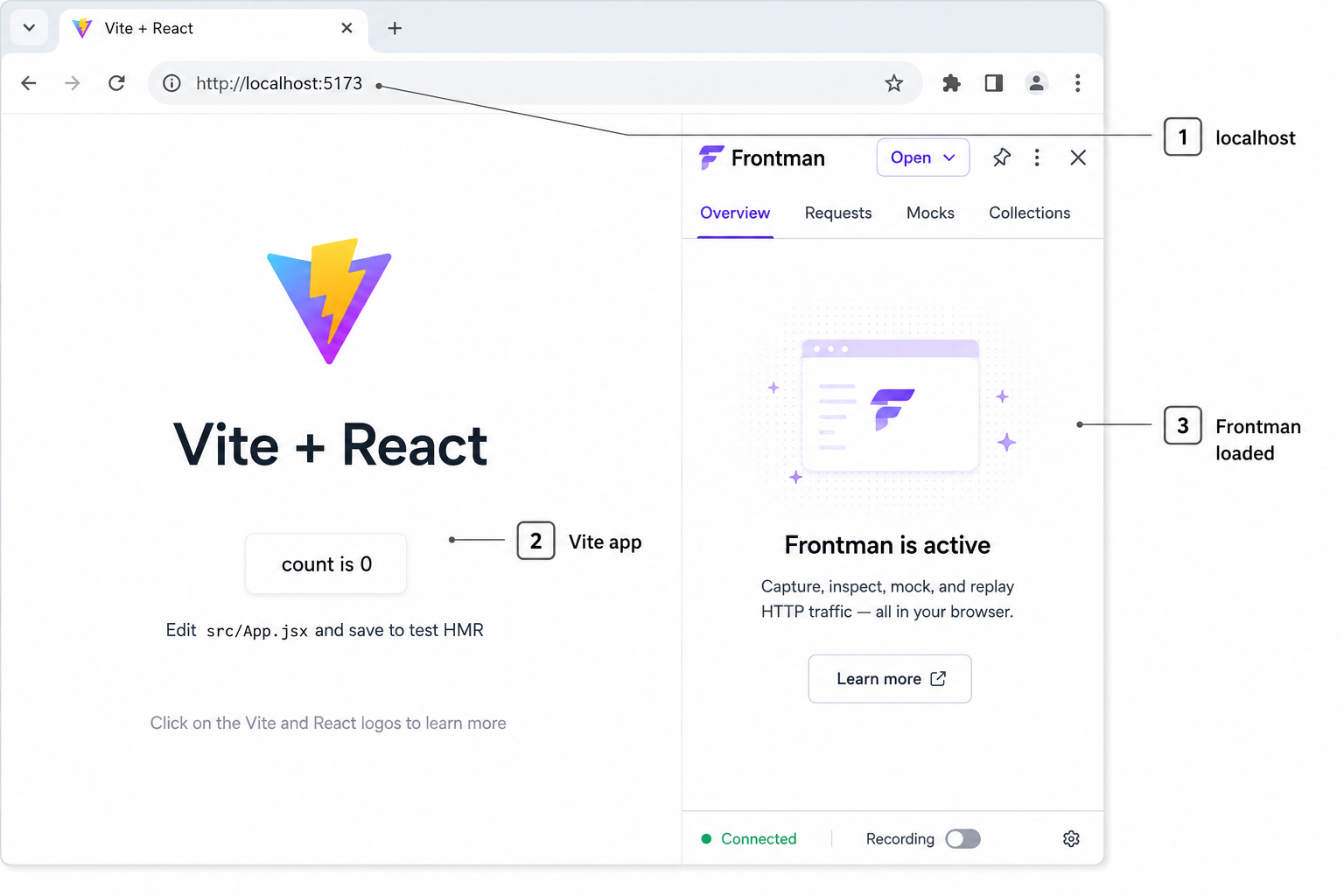Click the Connected status indicator
1344x896 pixels.
[750, 839]
